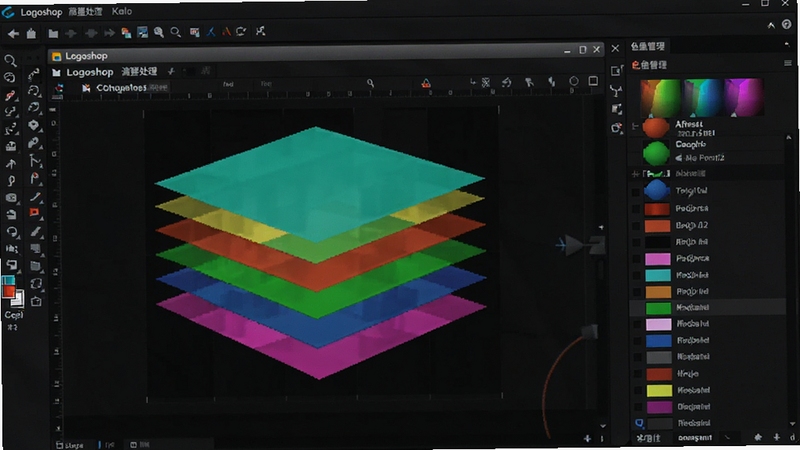Viewport: 800px width, 450px height.
Task: Click the undo curved arrow in the document toolbar
Action: [x=506, y=82]
